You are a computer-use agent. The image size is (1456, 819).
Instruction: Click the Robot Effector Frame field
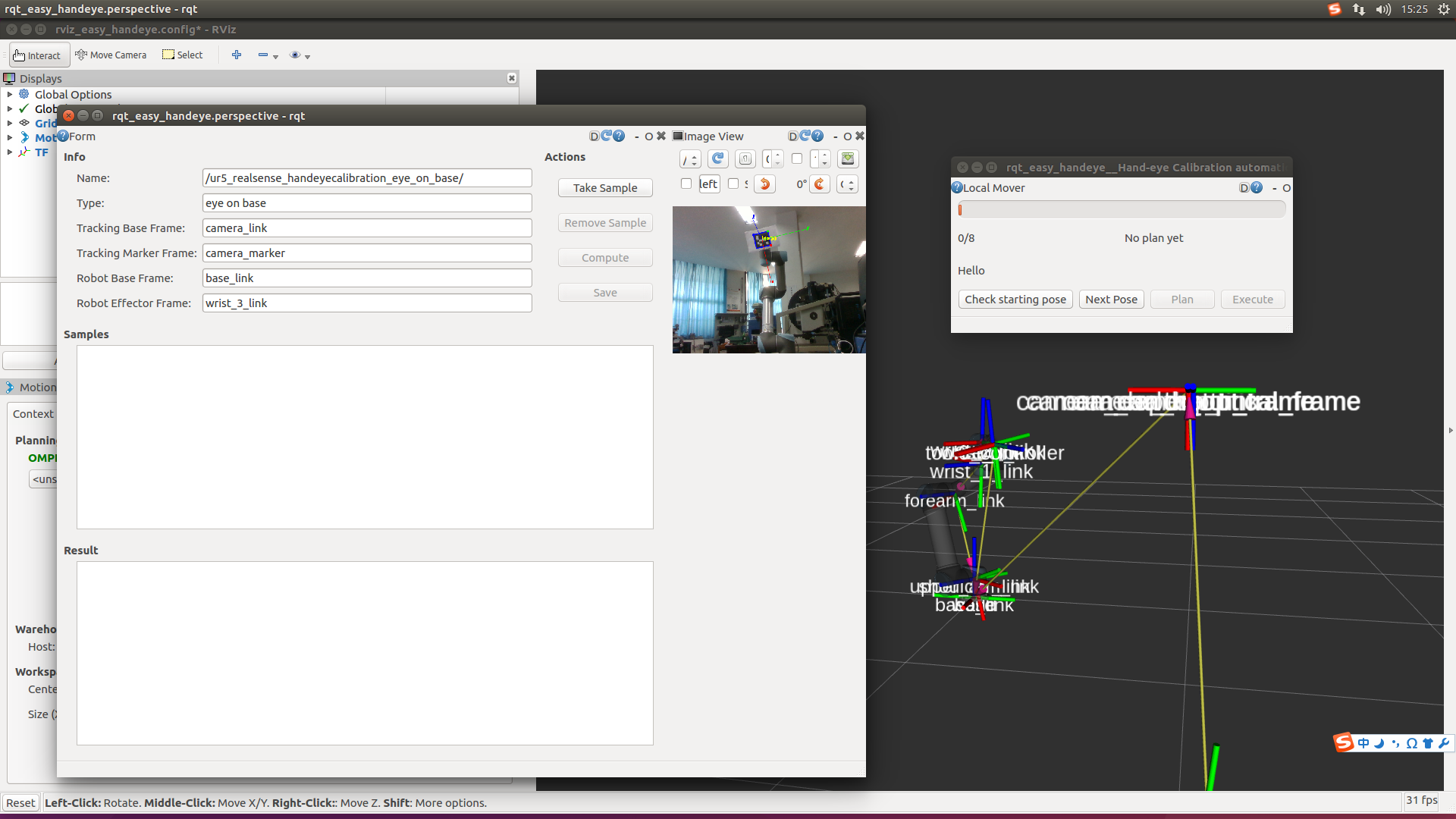coord(367,303)
